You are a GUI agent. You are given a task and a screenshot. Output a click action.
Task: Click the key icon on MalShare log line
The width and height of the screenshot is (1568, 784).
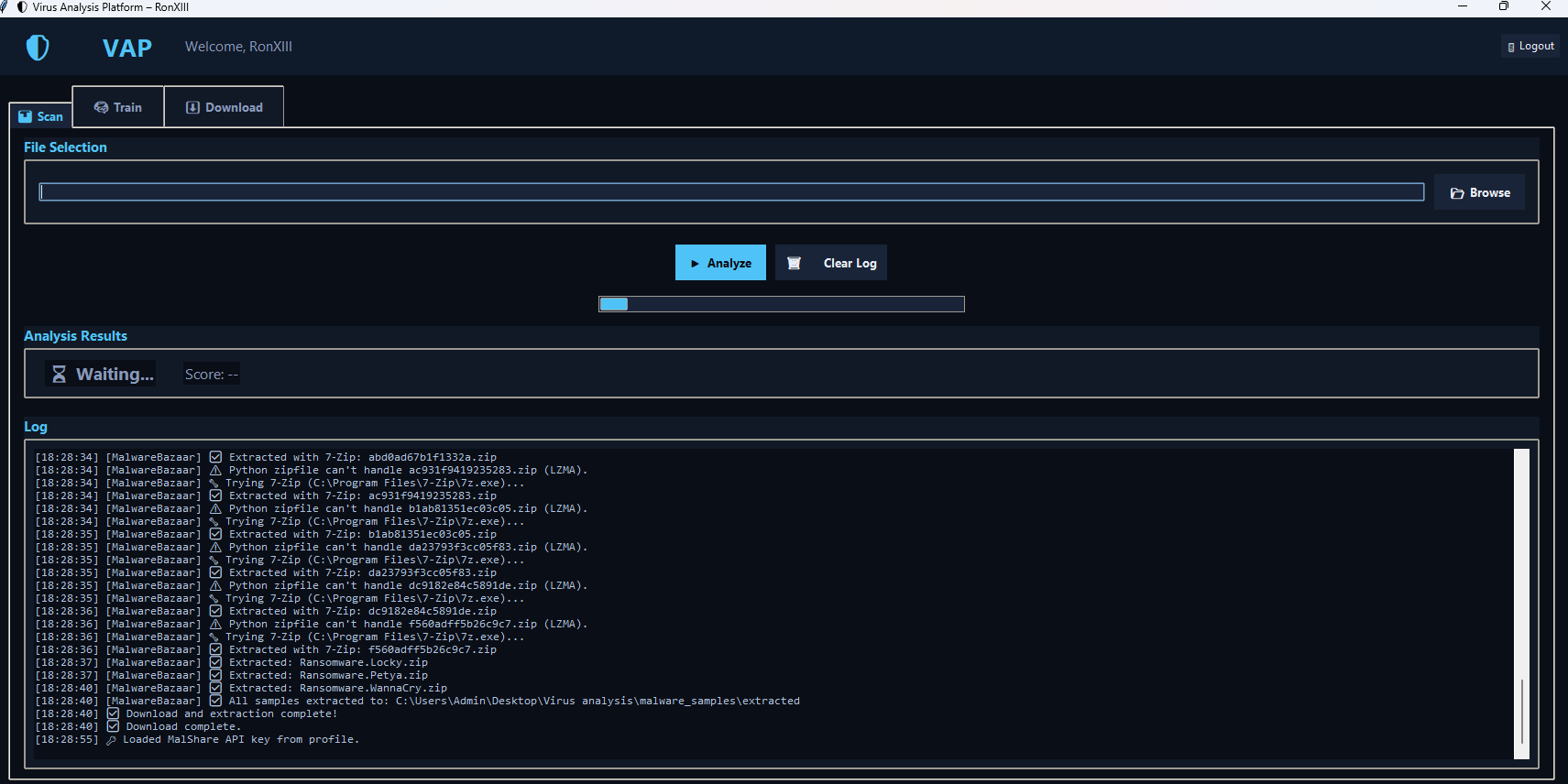tap(112, 740)
